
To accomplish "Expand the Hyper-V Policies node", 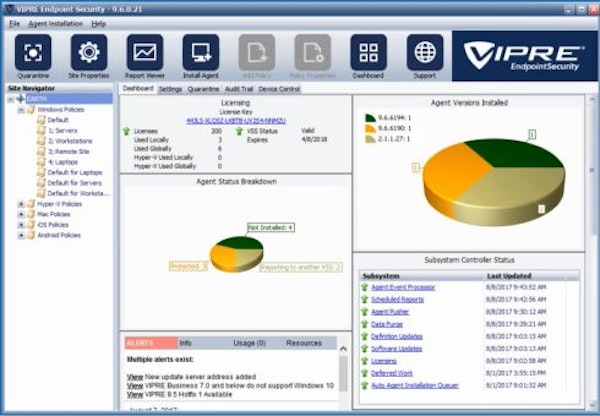I will click(x=21, y=204).
